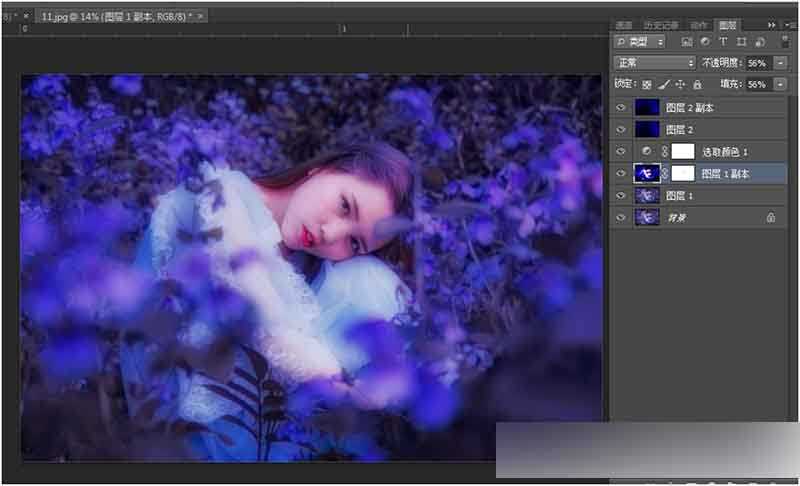Select the 11.jpg document tab

click(x=120, y=17)
